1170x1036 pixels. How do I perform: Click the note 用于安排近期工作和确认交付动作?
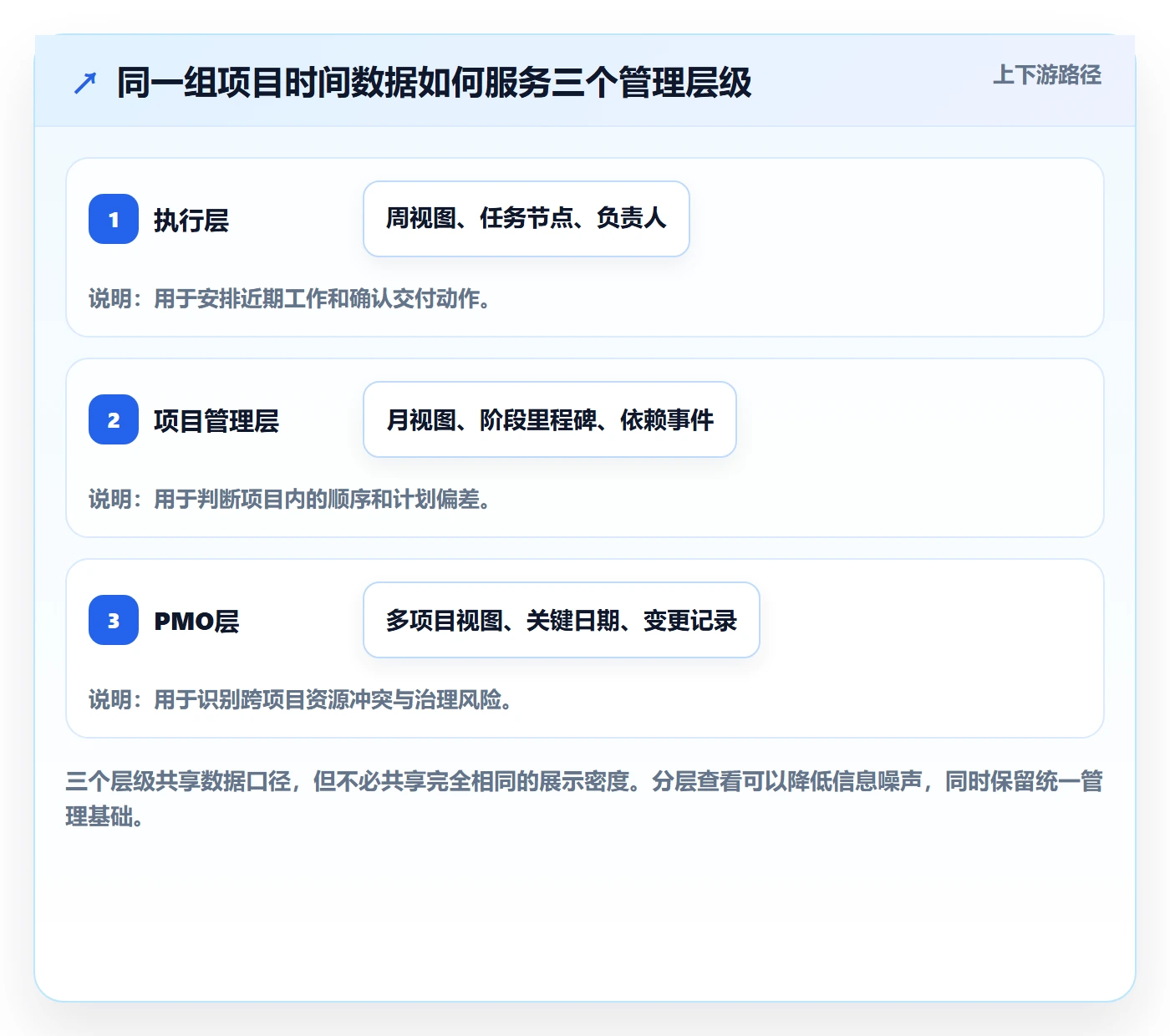pos(289,299)
